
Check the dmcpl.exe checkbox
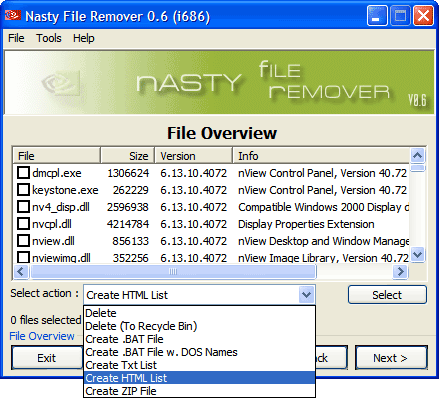coord(23,173)
